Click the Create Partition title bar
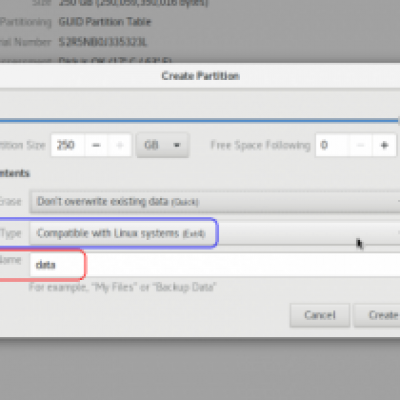Viewport: 400px width, 400px height. (200, 76)
